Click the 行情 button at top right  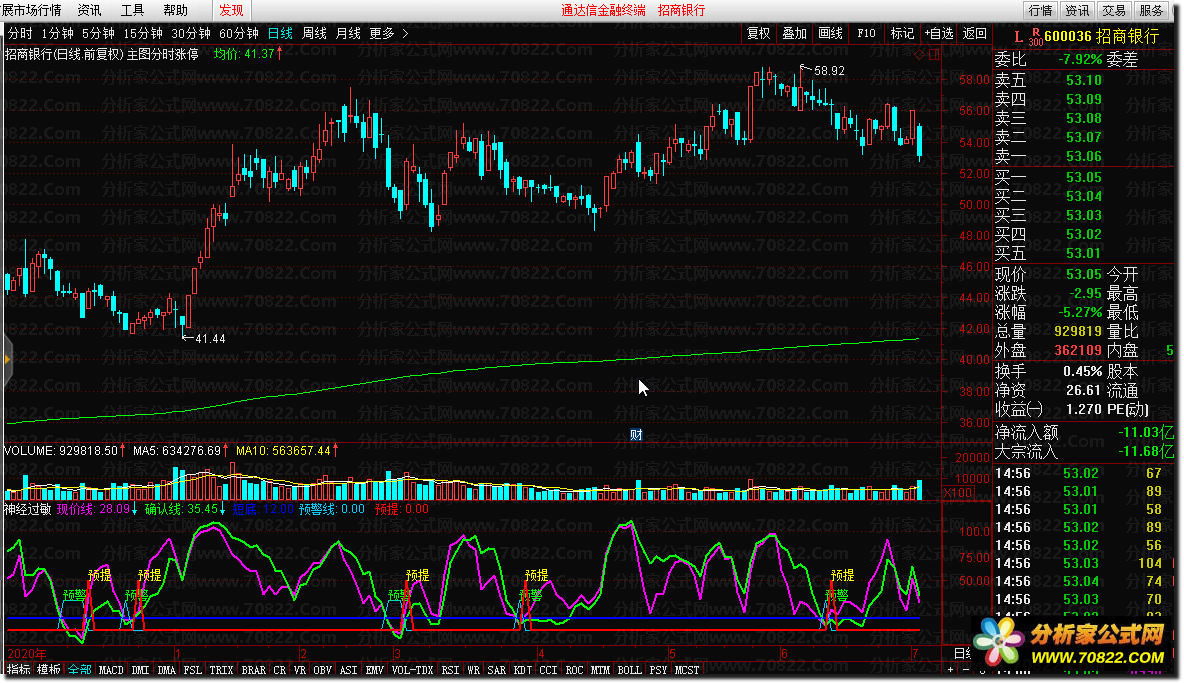1041,11
